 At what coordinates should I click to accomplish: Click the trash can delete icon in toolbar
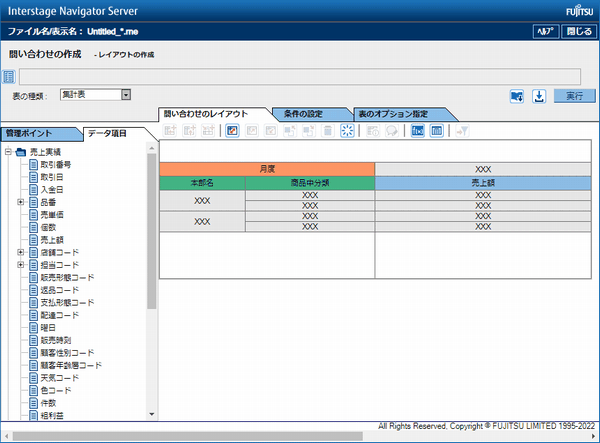(x=327, y=131)
